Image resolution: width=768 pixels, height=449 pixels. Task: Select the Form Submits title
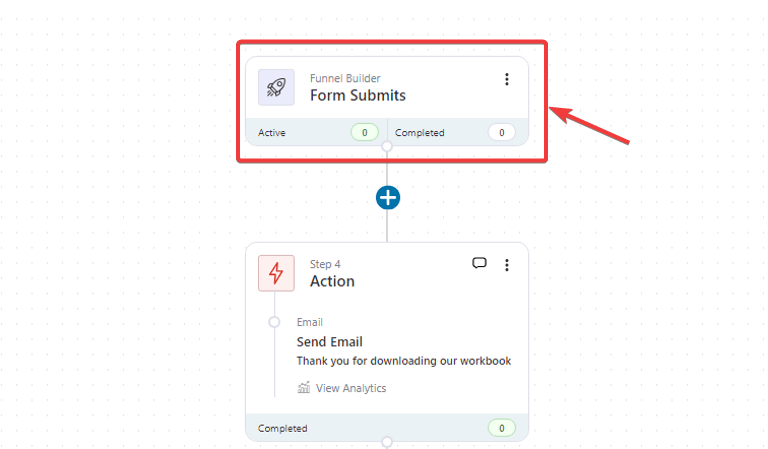click(x=358, y=95)
